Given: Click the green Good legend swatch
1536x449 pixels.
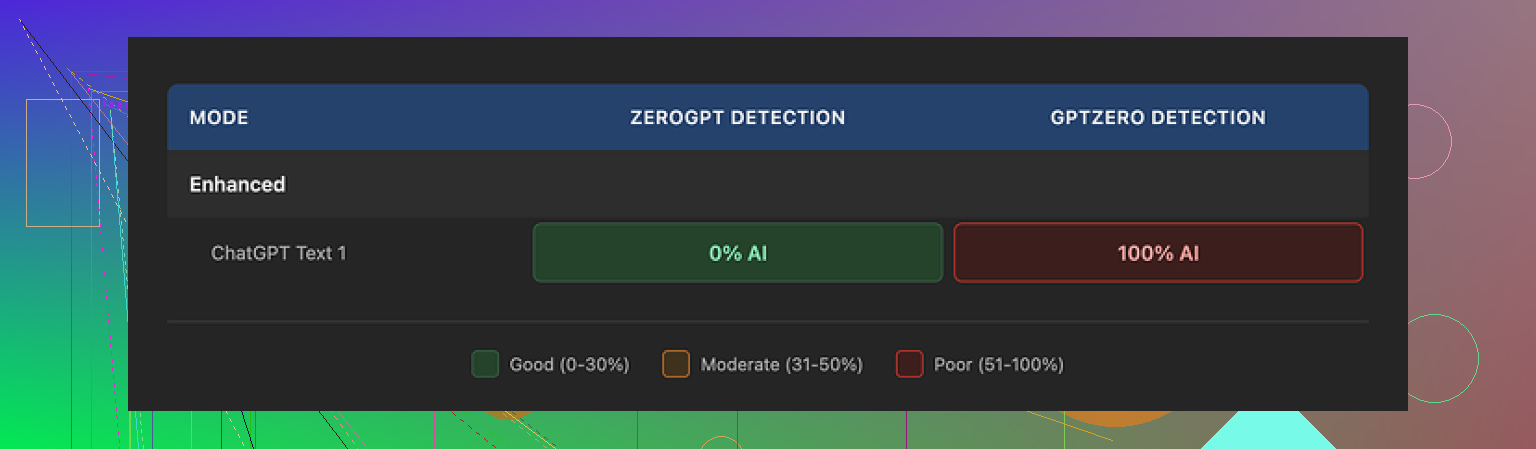Looking at the screenshot, I should 485,364.
